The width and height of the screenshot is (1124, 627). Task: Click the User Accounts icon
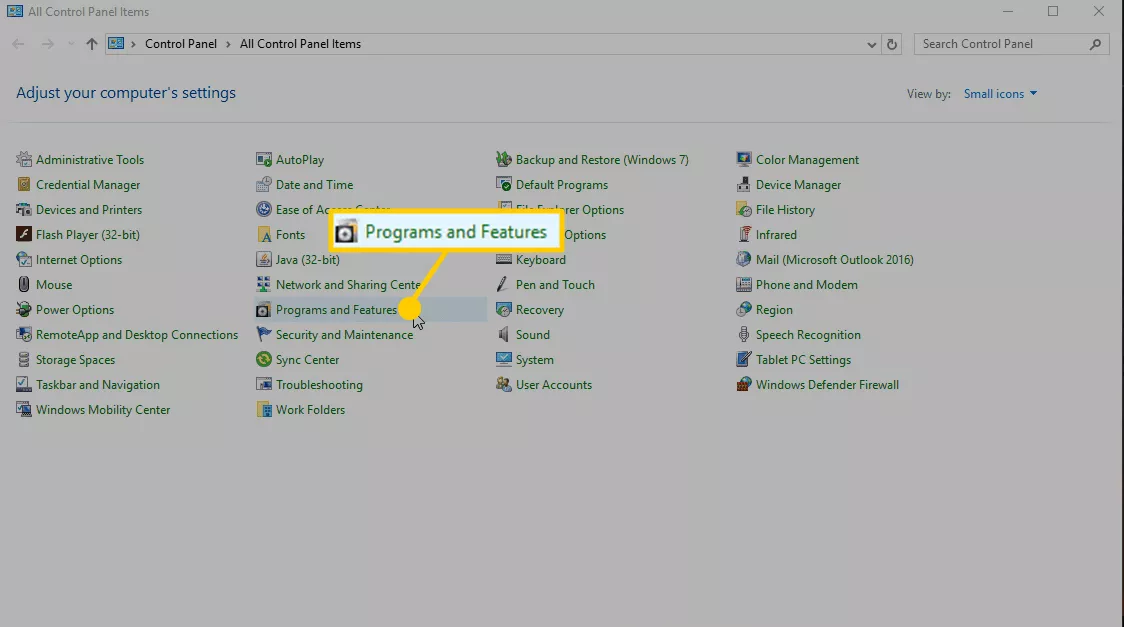tap(504, 385)
